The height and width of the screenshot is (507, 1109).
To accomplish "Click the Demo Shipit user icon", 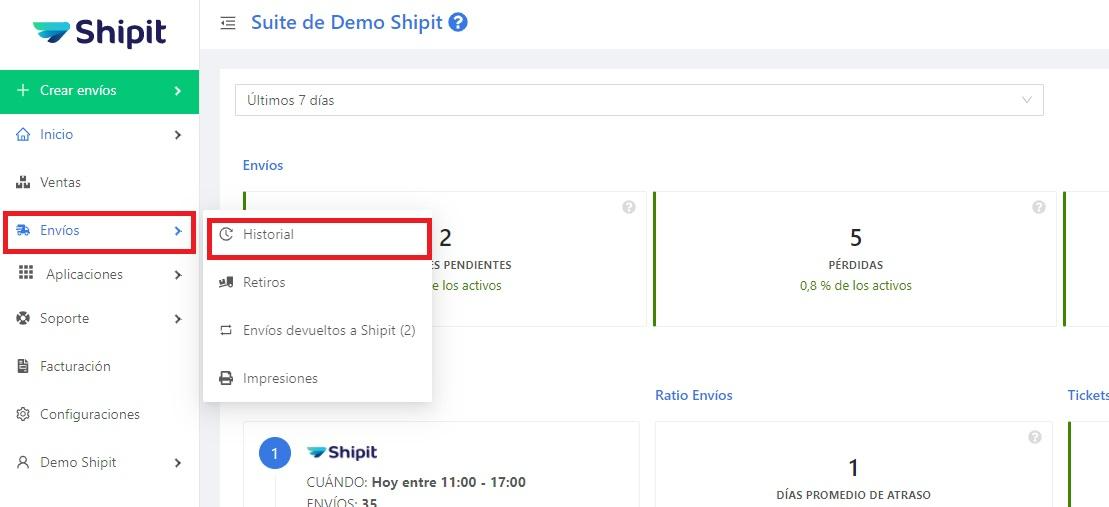I will (23, 462).
